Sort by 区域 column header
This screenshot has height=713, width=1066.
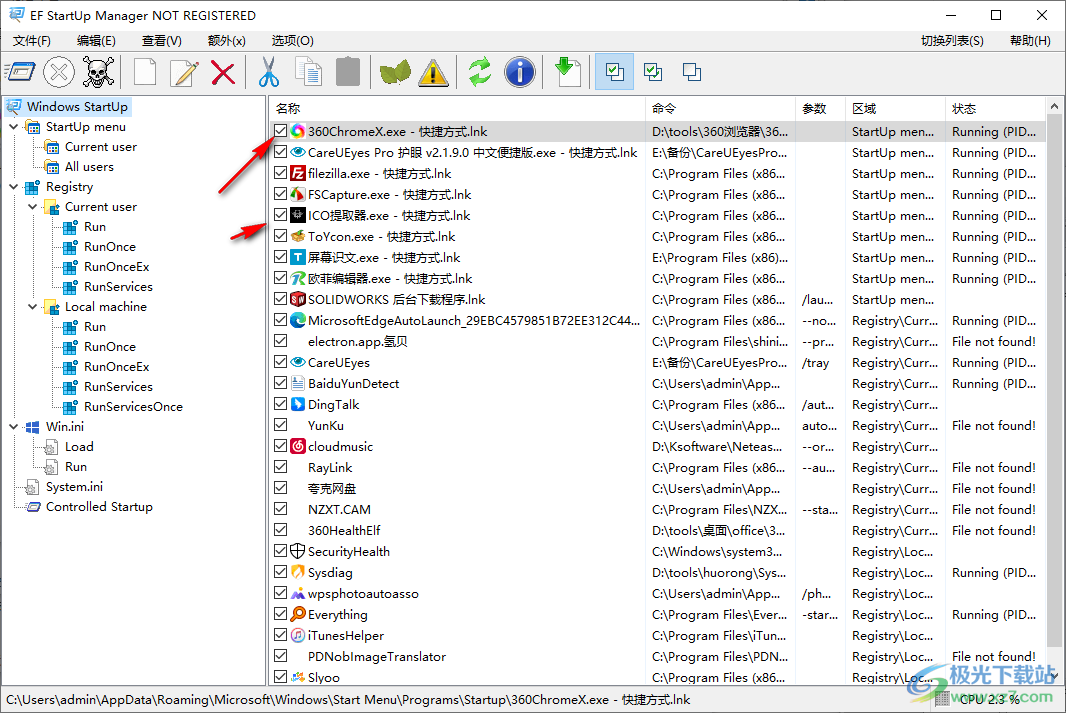[895, 109]
